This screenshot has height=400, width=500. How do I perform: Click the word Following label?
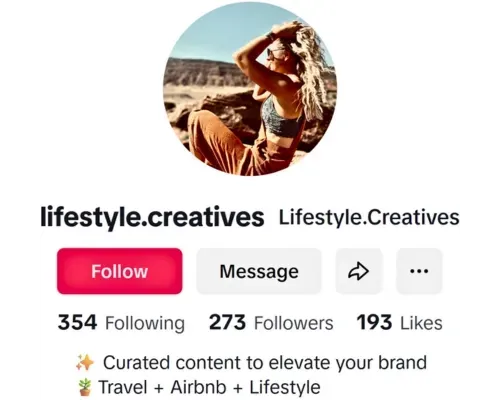[x=145, y=323]
